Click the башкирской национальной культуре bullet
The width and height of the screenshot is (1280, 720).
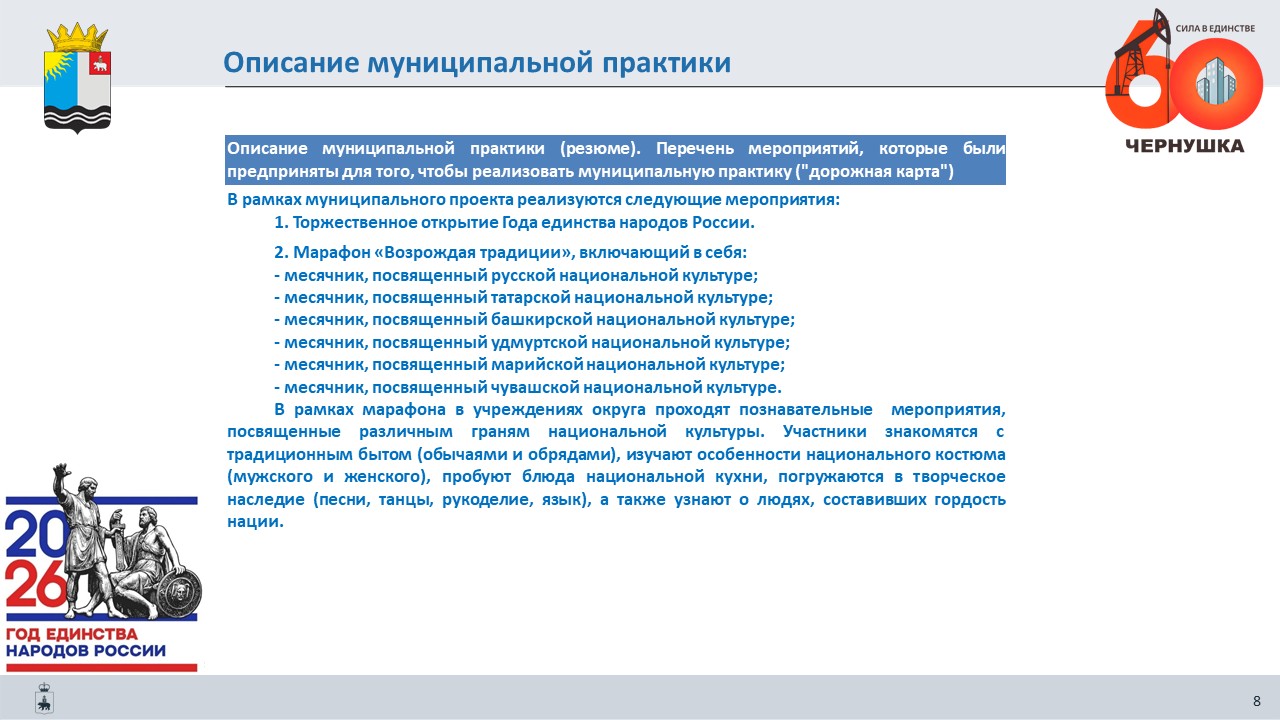point(534,319)
